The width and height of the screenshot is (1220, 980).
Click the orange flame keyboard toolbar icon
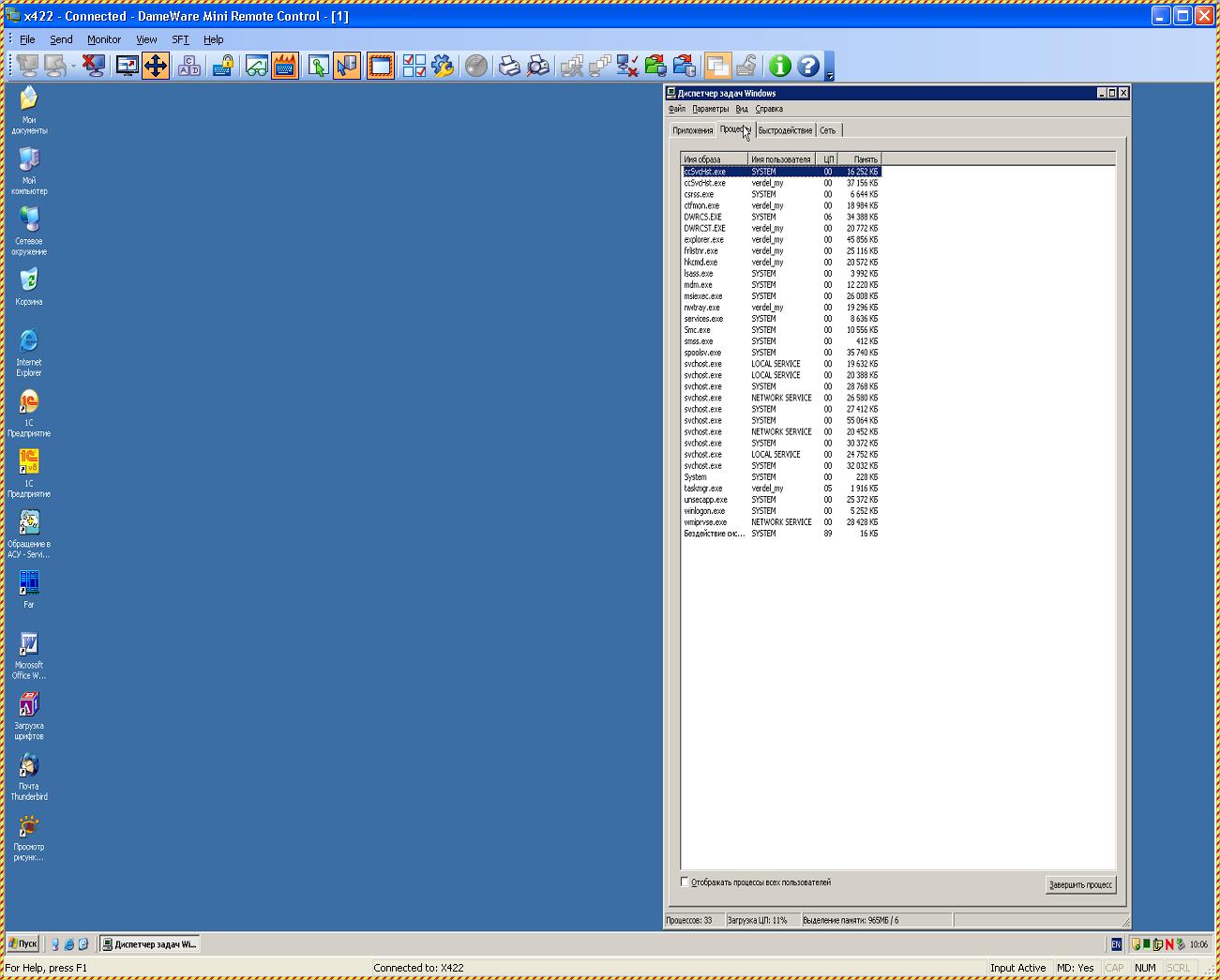[285, 66]
